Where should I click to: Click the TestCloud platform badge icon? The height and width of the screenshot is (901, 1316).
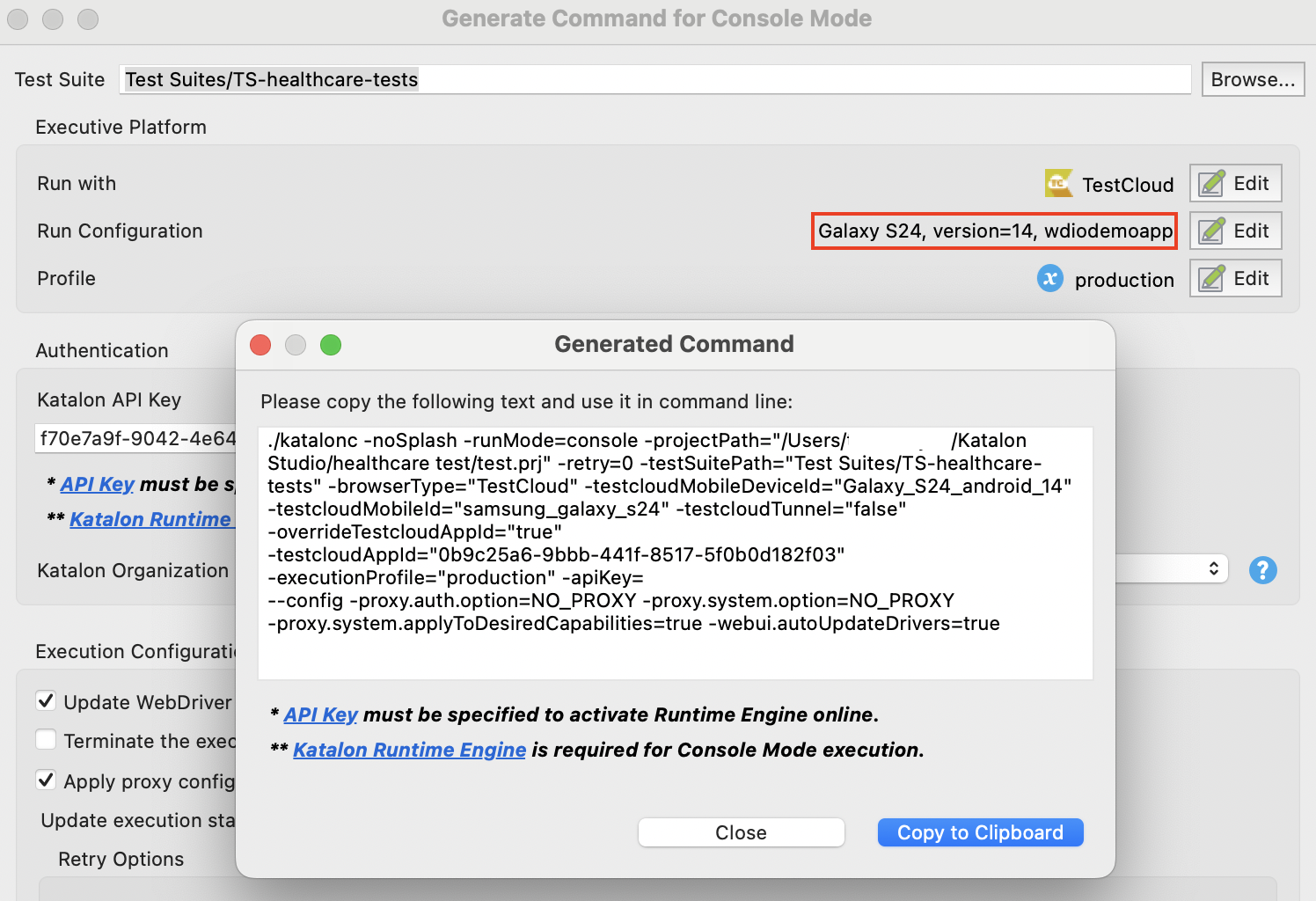pyautogui.click(x=1058, y=183)
